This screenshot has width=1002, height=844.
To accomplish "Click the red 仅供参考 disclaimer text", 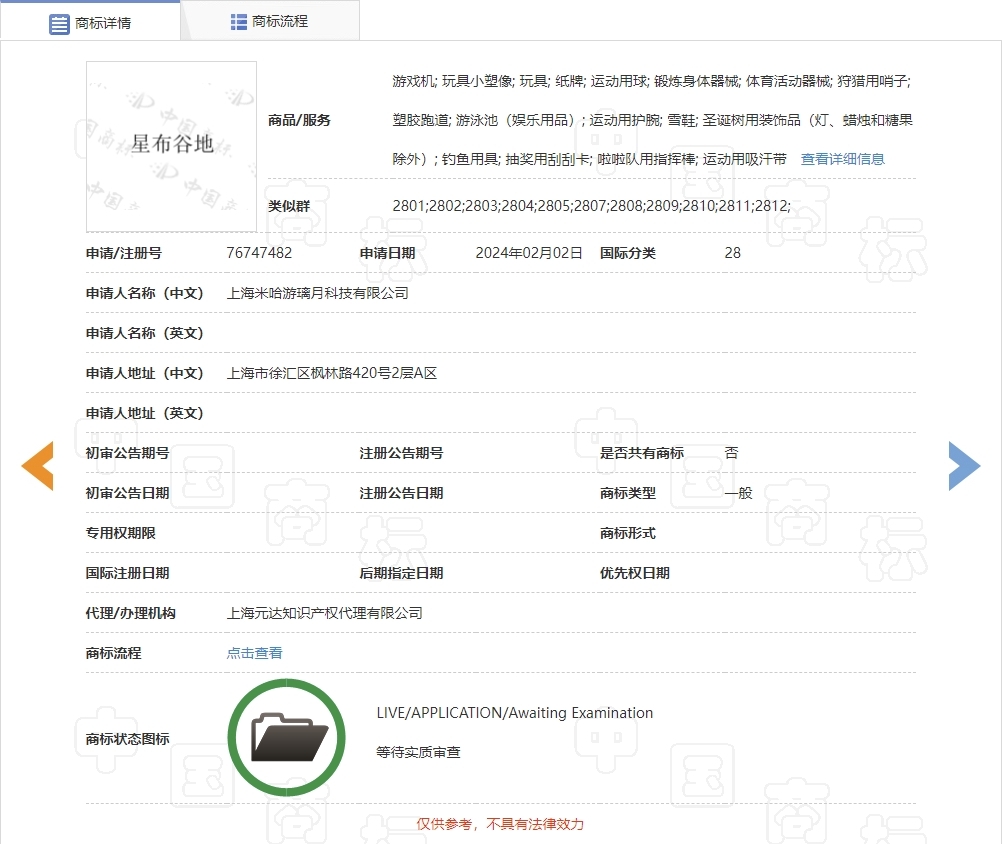I will tap(500, 824).
